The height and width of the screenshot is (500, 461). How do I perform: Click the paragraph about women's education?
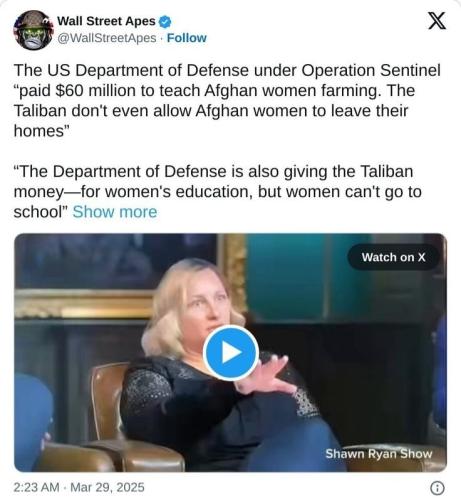[217, 192]
